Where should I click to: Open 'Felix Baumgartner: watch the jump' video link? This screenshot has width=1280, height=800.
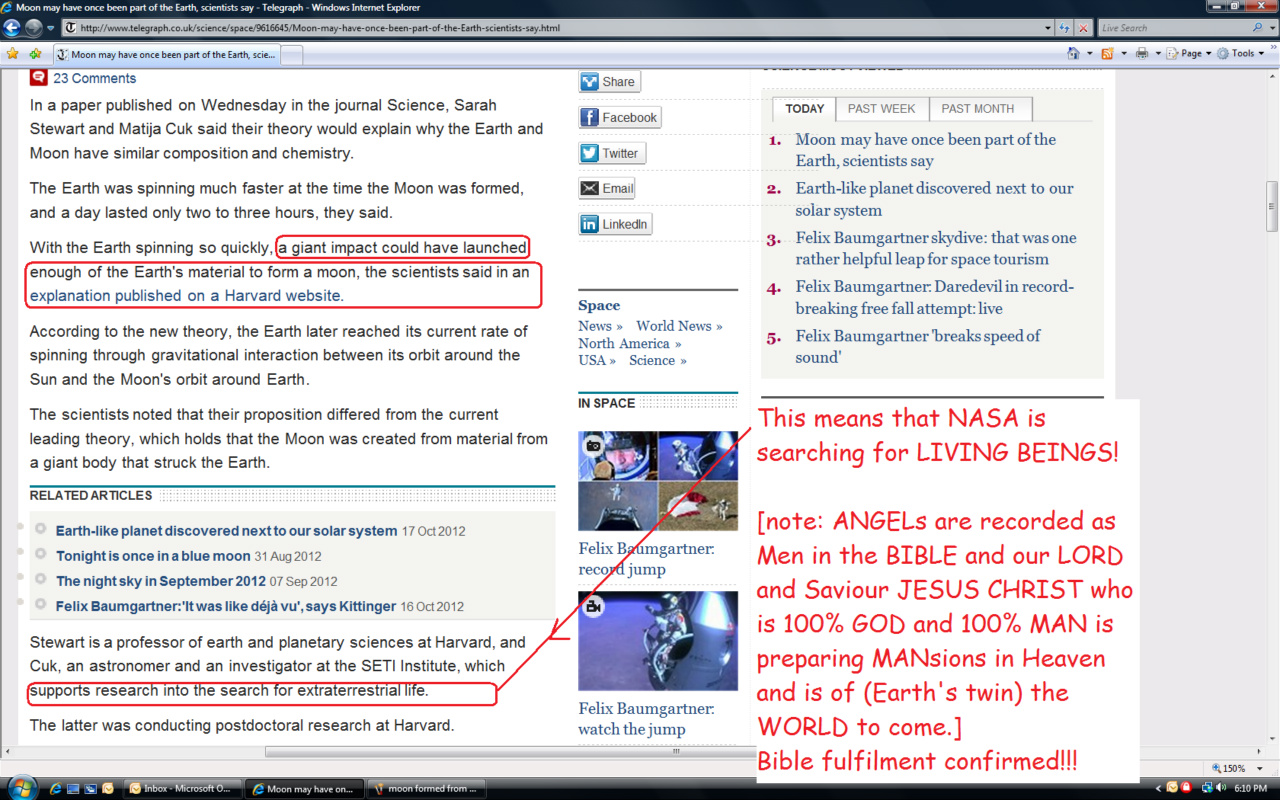click(x=646, y=719)
